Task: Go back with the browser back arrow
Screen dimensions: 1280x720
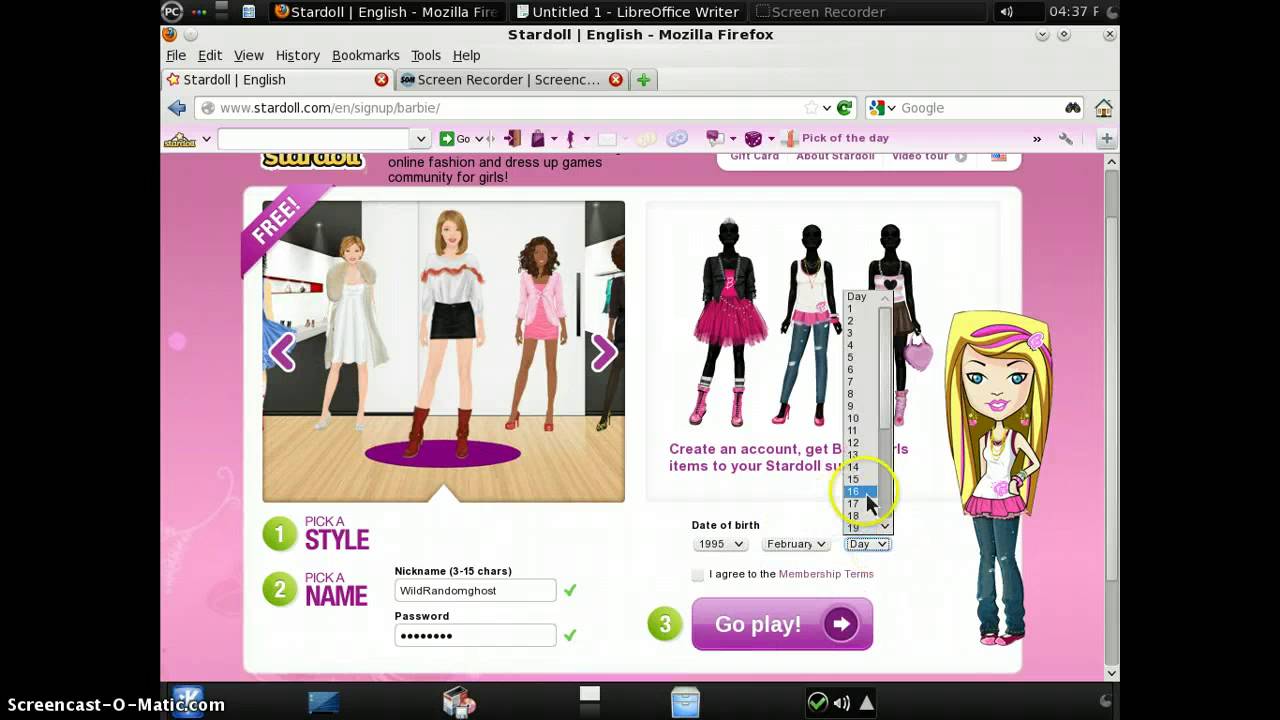Action: 177,108
